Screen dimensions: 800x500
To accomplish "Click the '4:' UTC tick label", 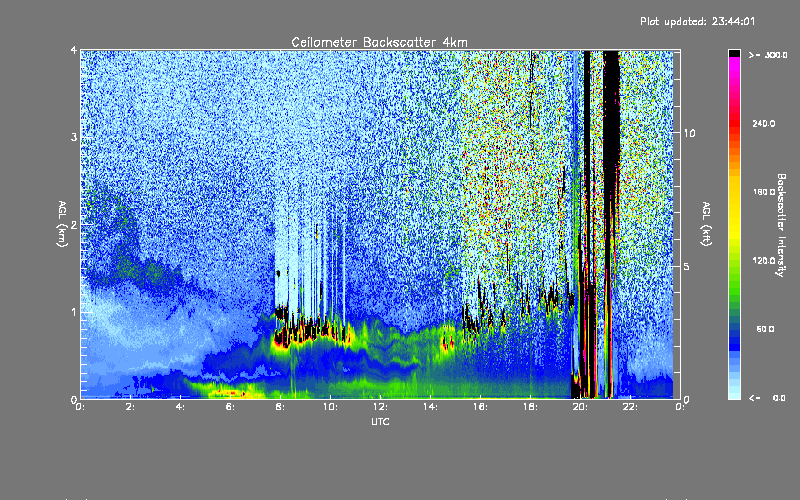I will coord(181,407).
